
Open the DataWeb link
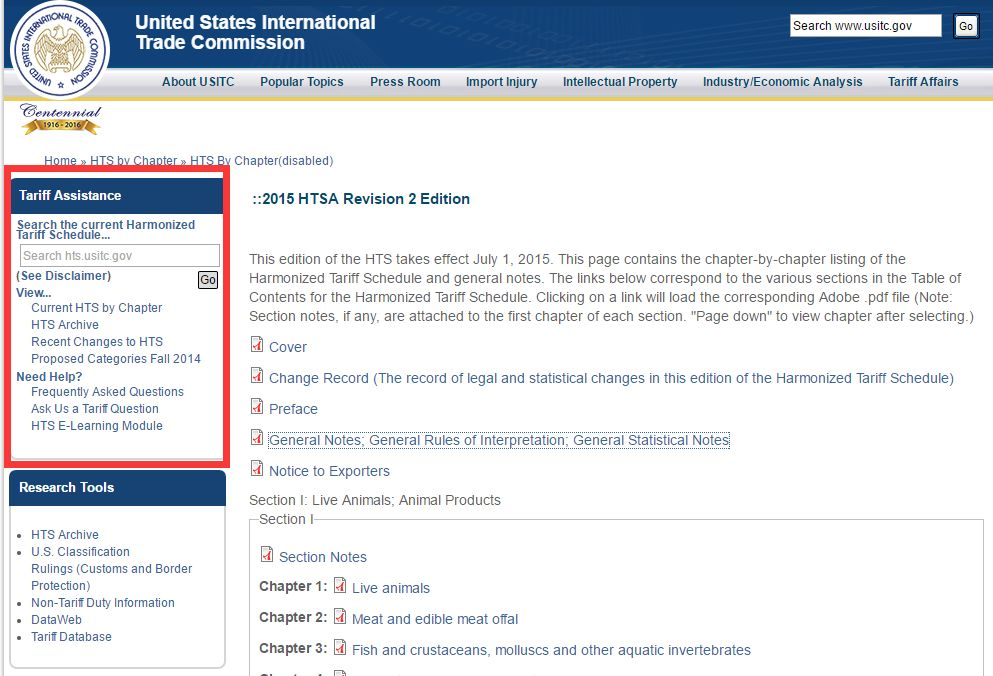point(56,620)
